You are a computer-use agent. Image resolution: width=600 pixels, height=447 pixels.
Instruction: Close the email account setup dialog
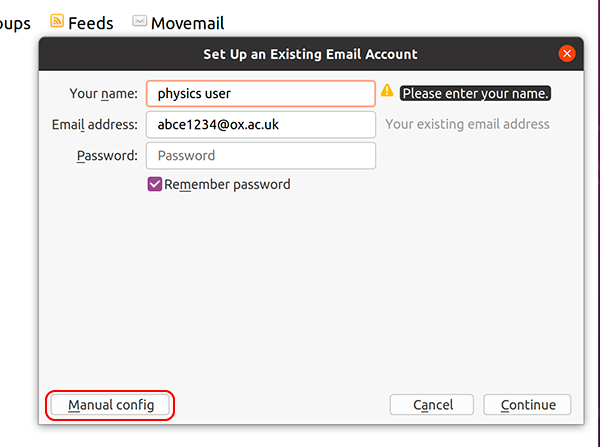(568, 54)
